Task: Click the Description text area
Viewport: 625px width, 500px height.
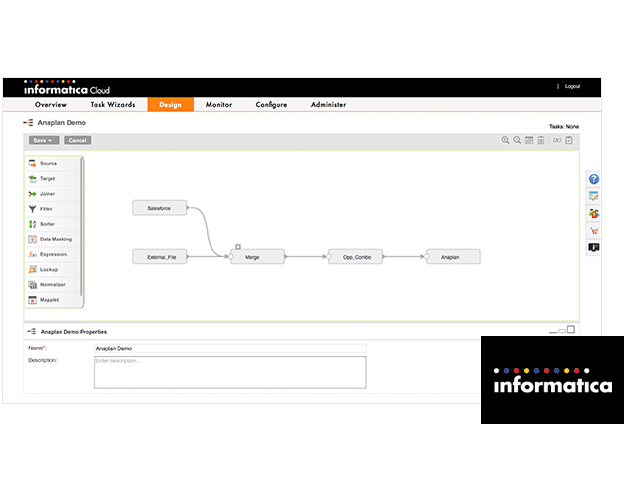Action: (x=230, y=372)
